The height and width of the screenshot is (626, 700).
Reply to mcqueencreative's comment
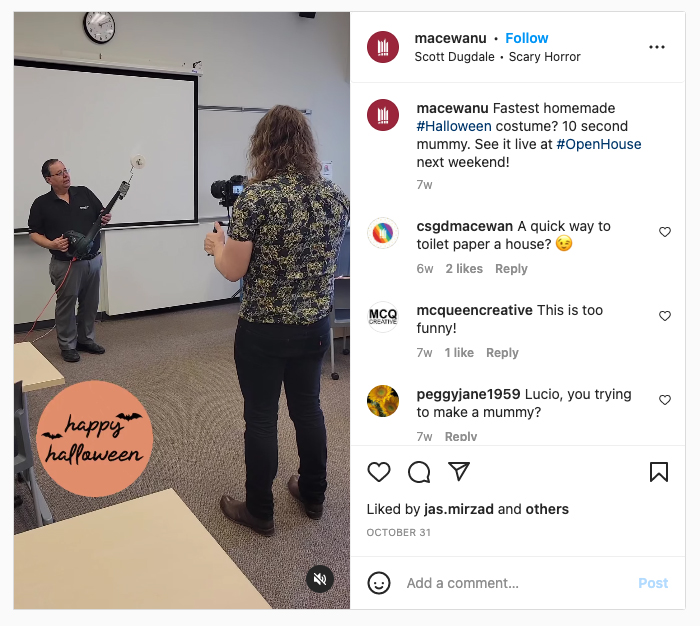pos(502,353)
